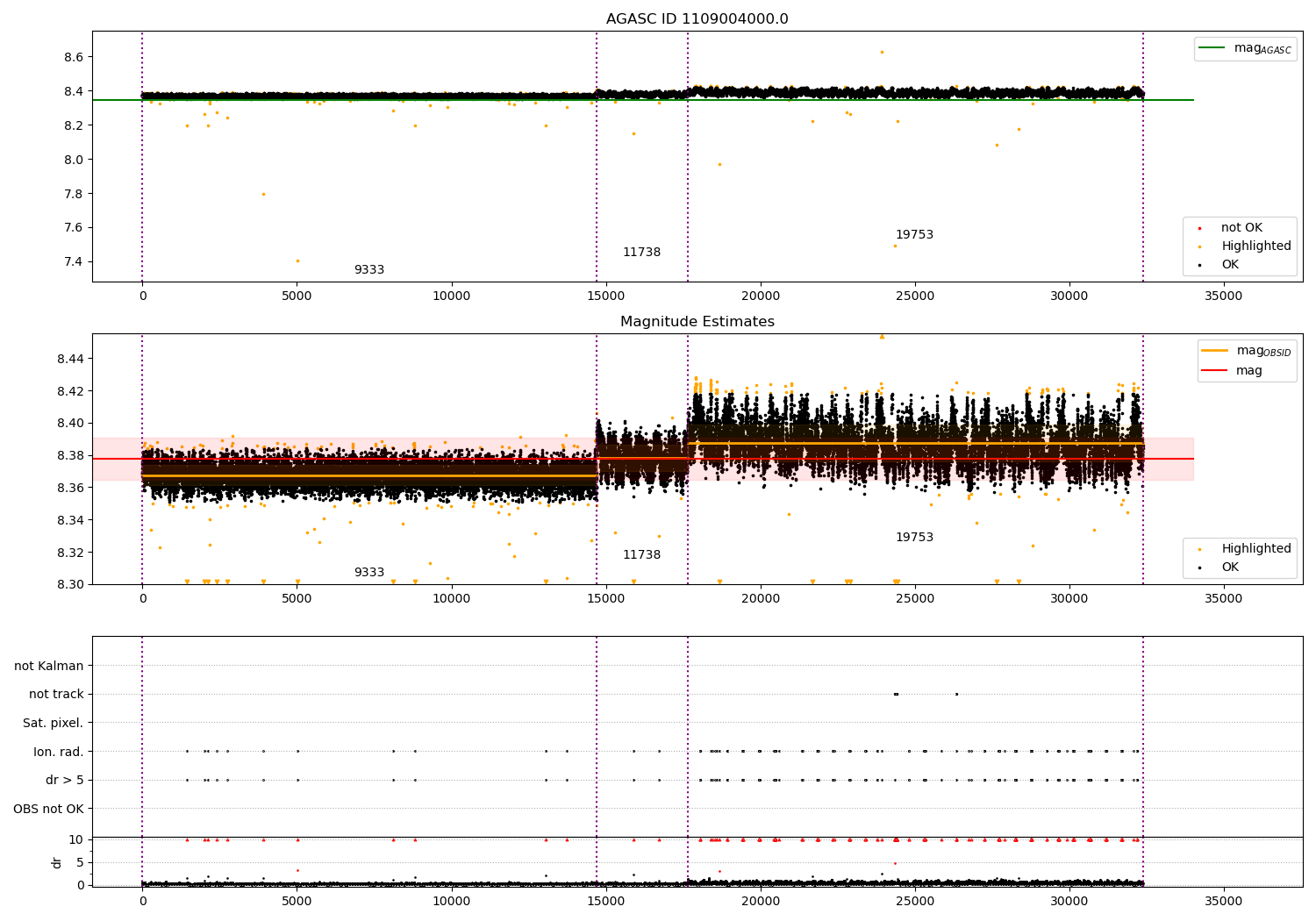Click the 7.6 y-axis tick in top plot
The height and width of the screenshot is (921, 1316).
tap(73, 228)
